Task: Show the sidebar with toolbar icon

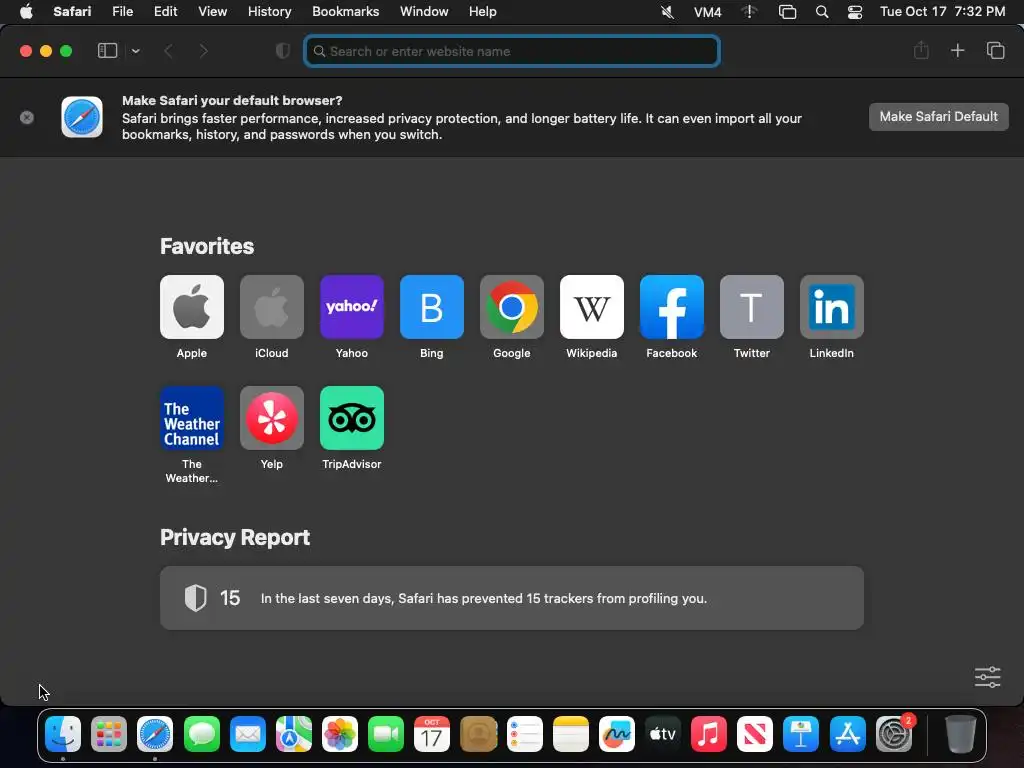Action: point(107,51)
